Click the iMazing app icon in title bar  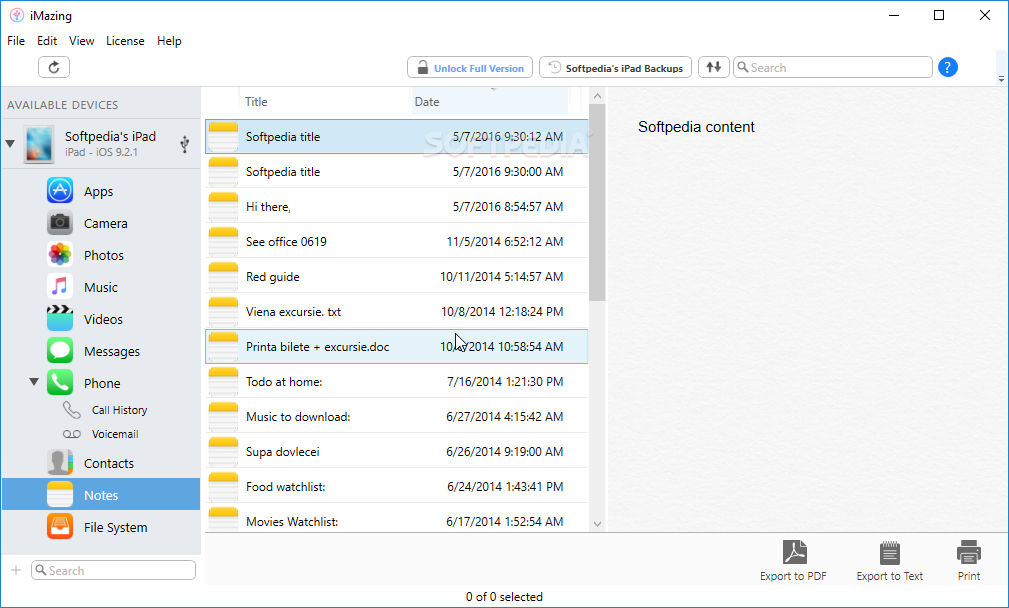17,15
